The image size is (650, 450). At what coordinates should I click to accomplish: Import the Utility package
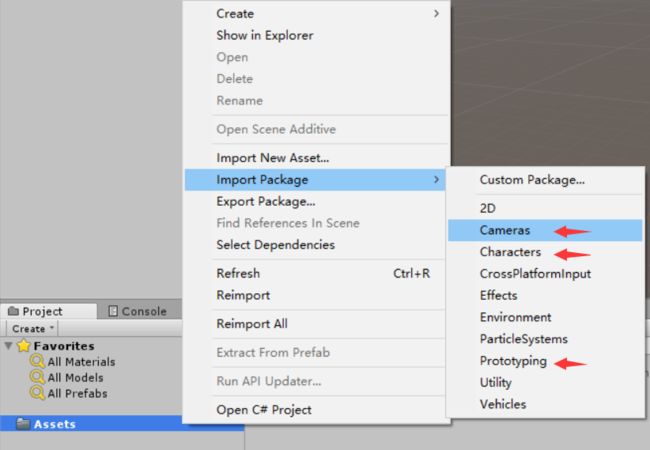[545, 382]
